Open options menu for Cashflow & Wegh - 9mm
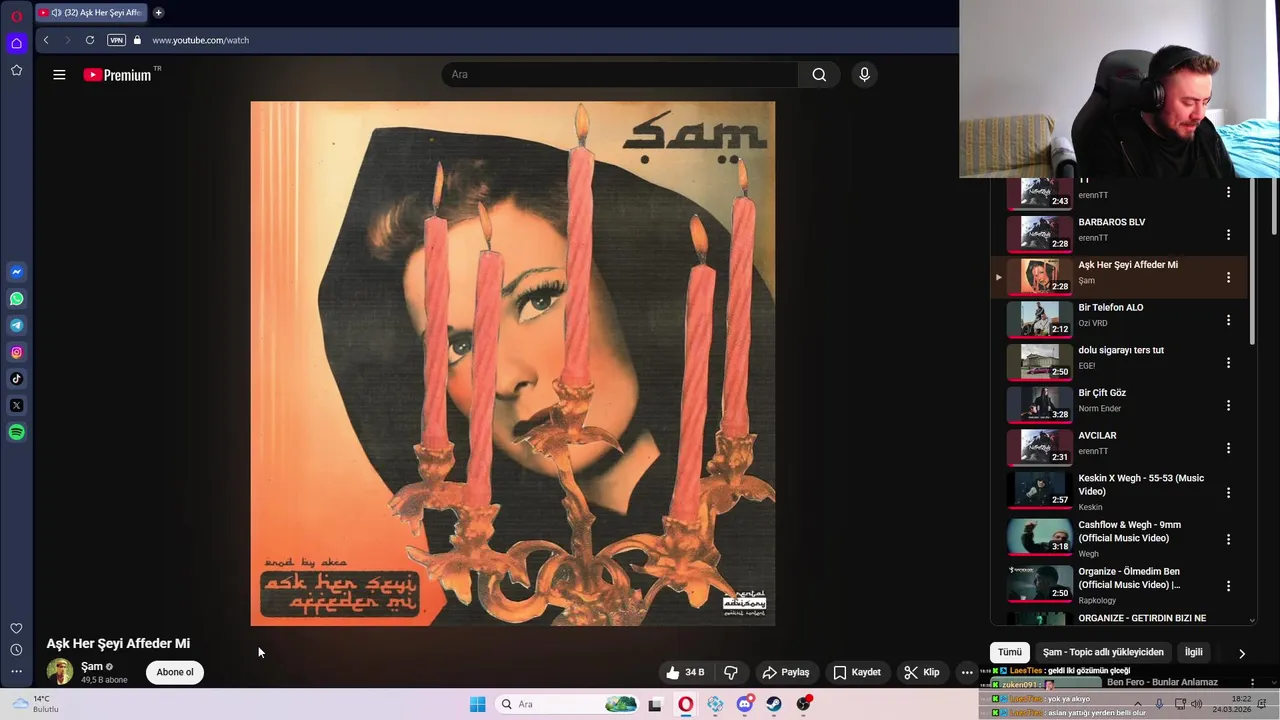 tap(1228, 539)
